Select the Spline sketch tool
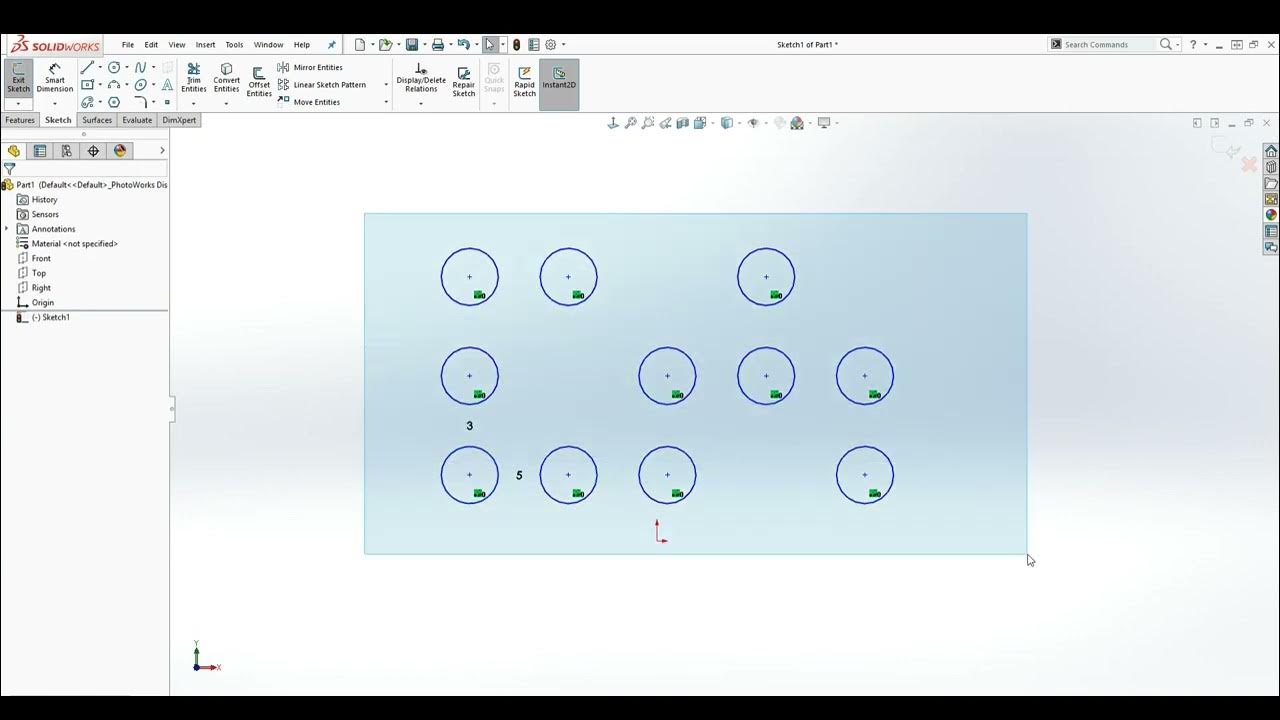 point(141,68)
